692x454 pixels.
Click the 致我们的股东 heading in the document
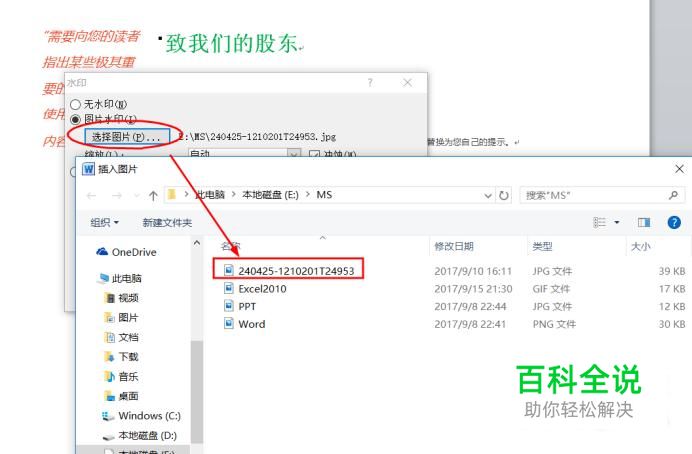coord(232,43)
